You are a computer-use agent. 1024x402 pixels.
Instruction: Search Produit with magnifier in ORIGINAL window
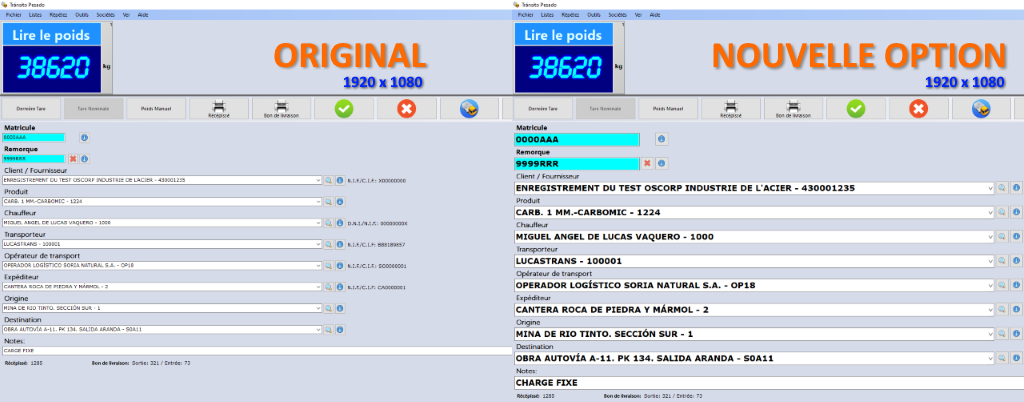329,202
